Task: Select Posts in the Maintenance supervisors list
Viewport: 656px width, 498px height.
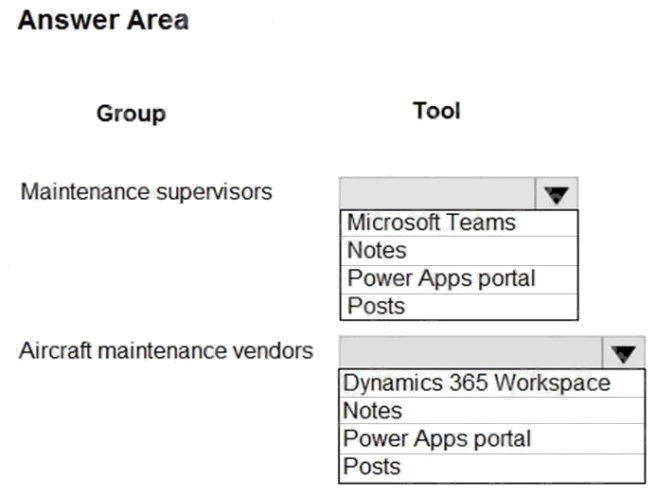Action: click(x=459, y=306)
